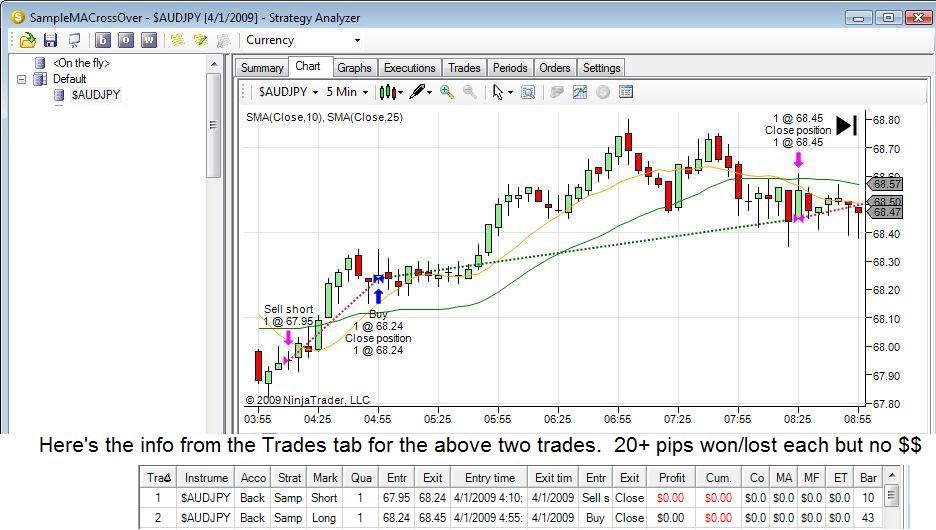Click the 'Sell s' entry name cell
This screenshot has width=936, height=530.
[596, 498]
